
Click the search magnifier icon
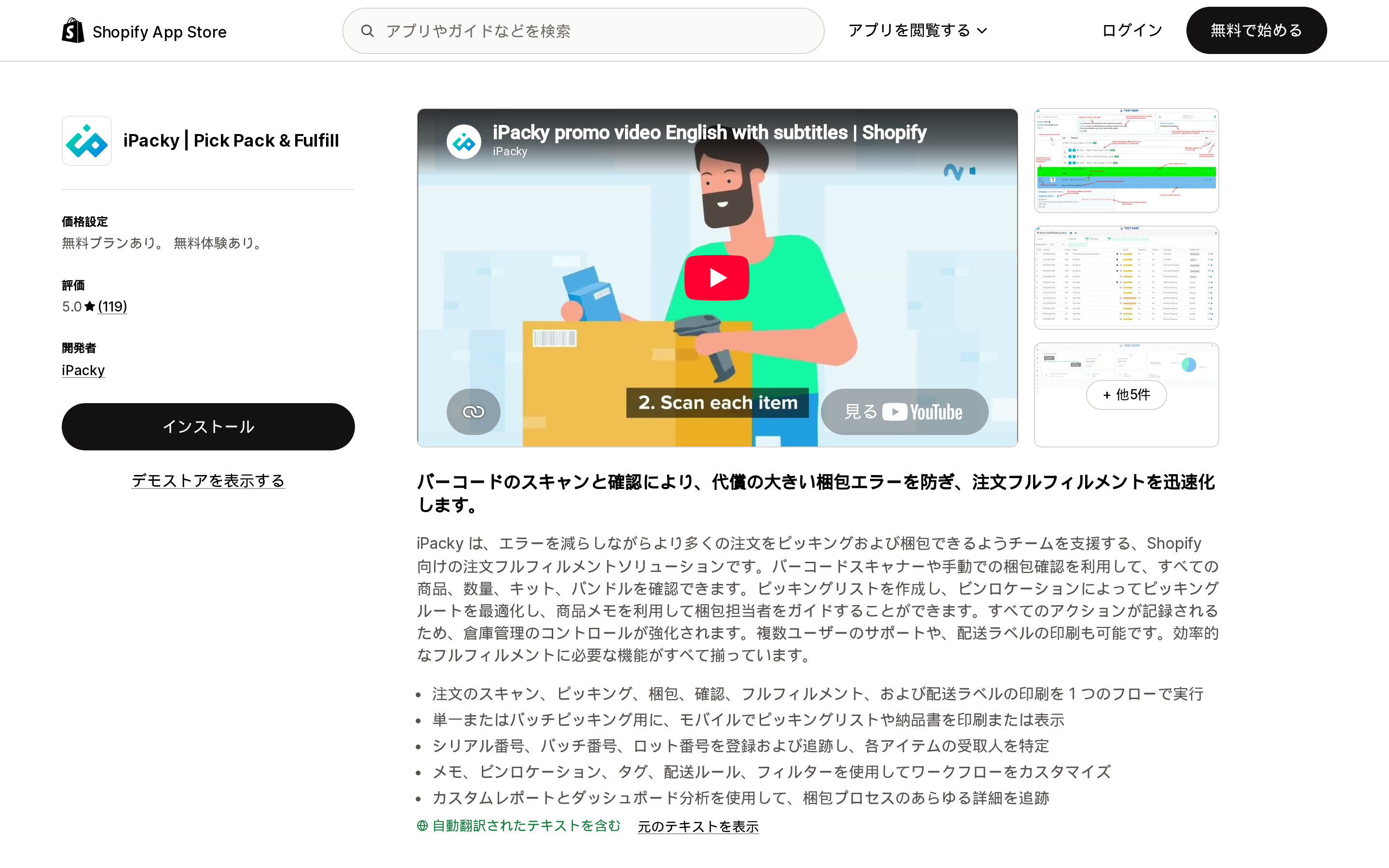(368, 31)
